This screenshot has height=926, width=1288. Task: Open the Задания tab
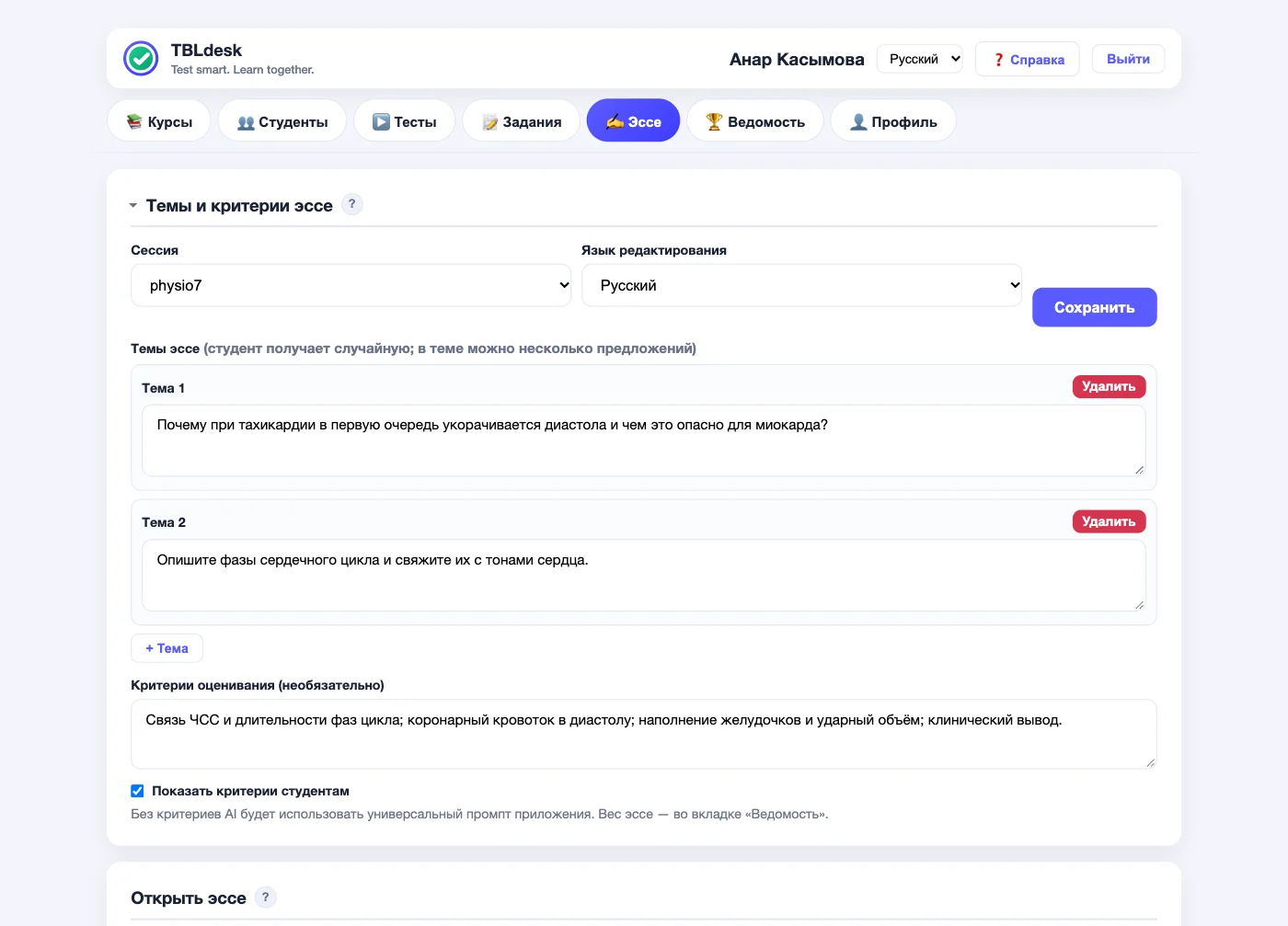coord(522,121)
